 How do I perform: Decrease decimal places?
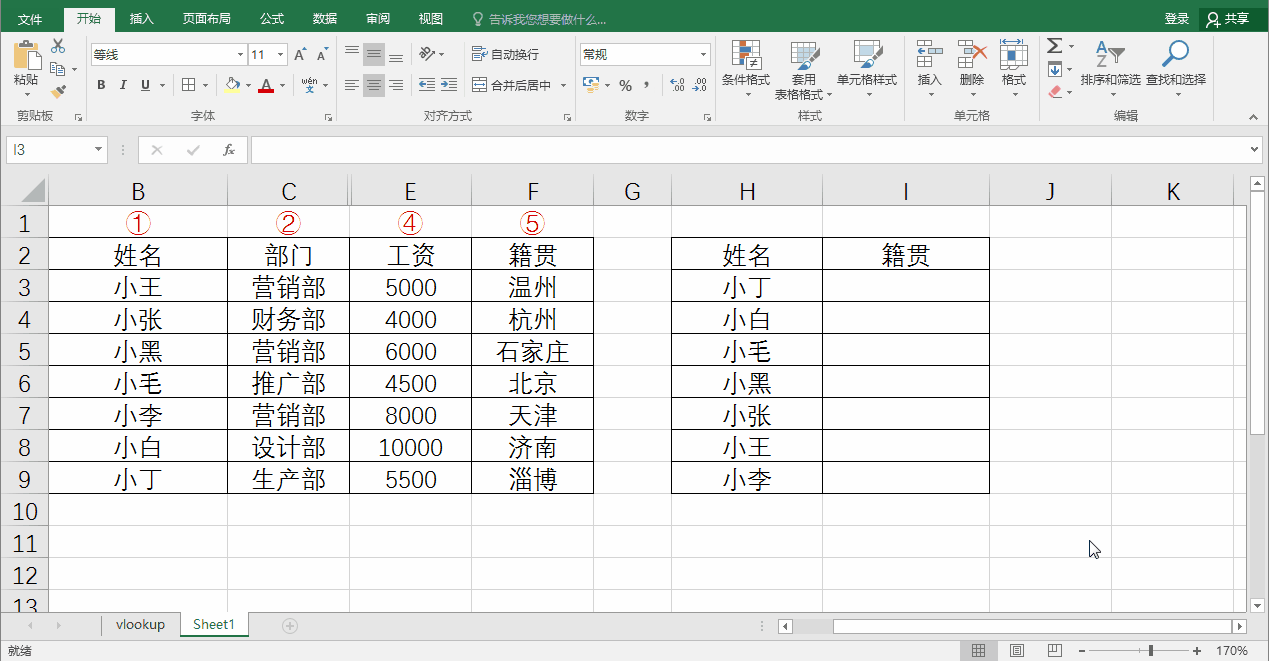(699, 86)
